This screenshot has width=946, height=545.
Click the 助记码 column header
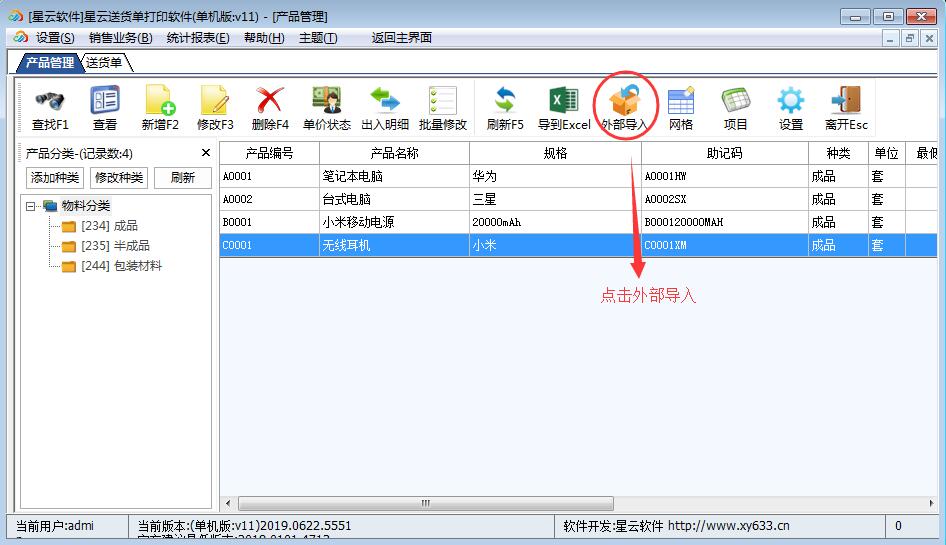725,153
